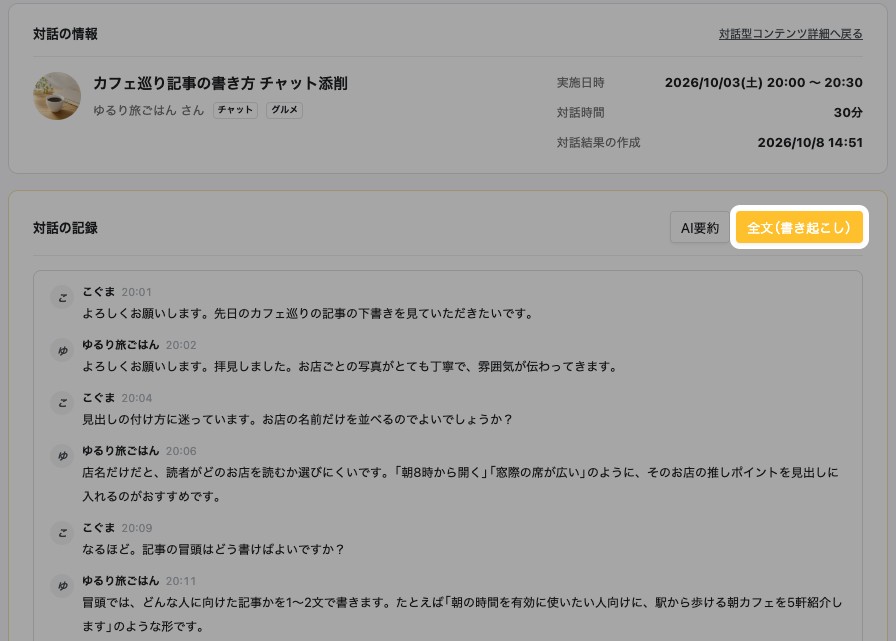Image resolution: width=896 pixels, height=641 pixels.
Task: Click the date 2026/10/03(土) 20:00 〜 20:30
Action: tap(763, 82)
